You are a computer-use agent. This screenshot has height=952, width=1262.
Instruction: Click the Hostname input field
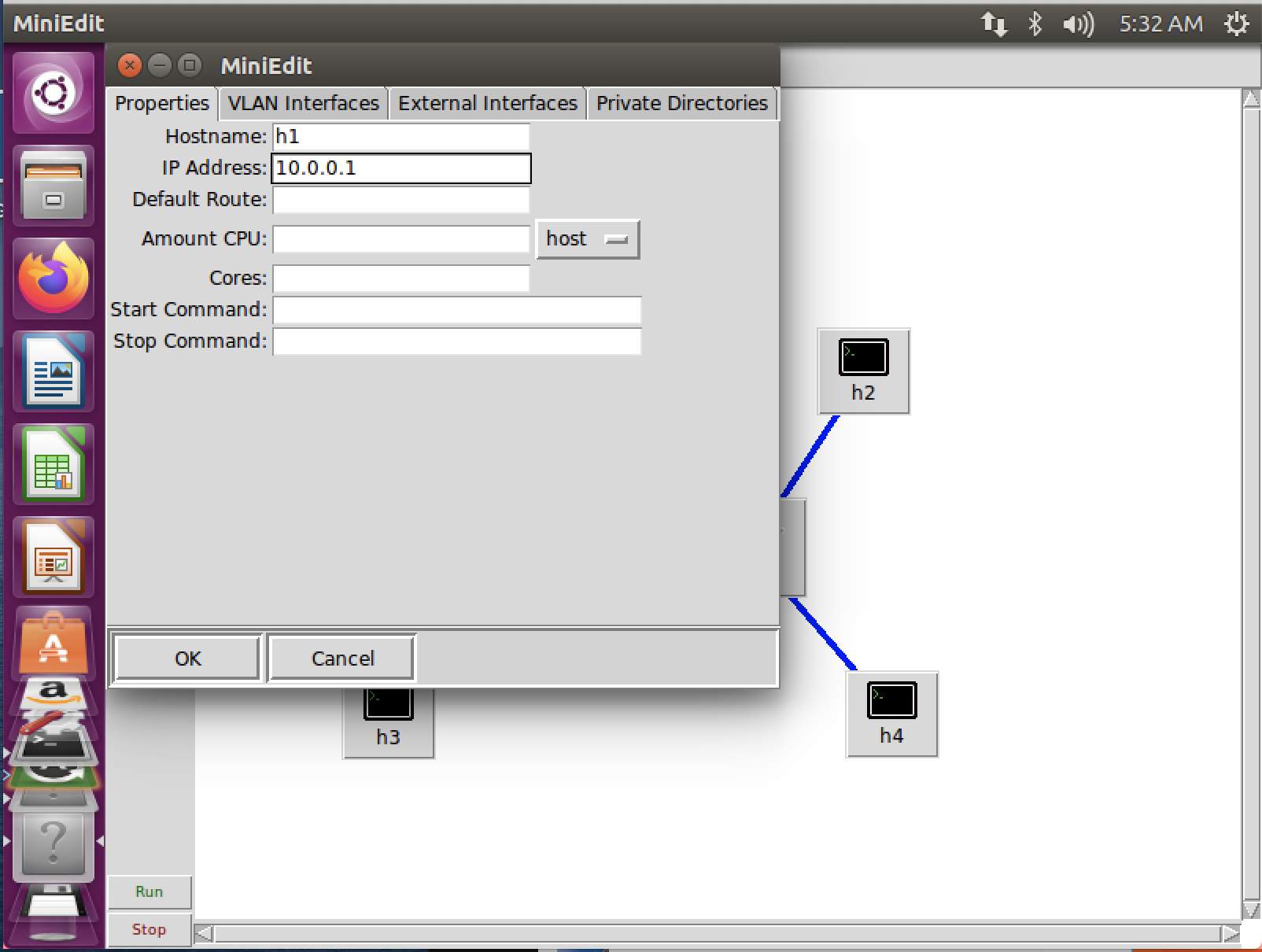pos(401,137)
